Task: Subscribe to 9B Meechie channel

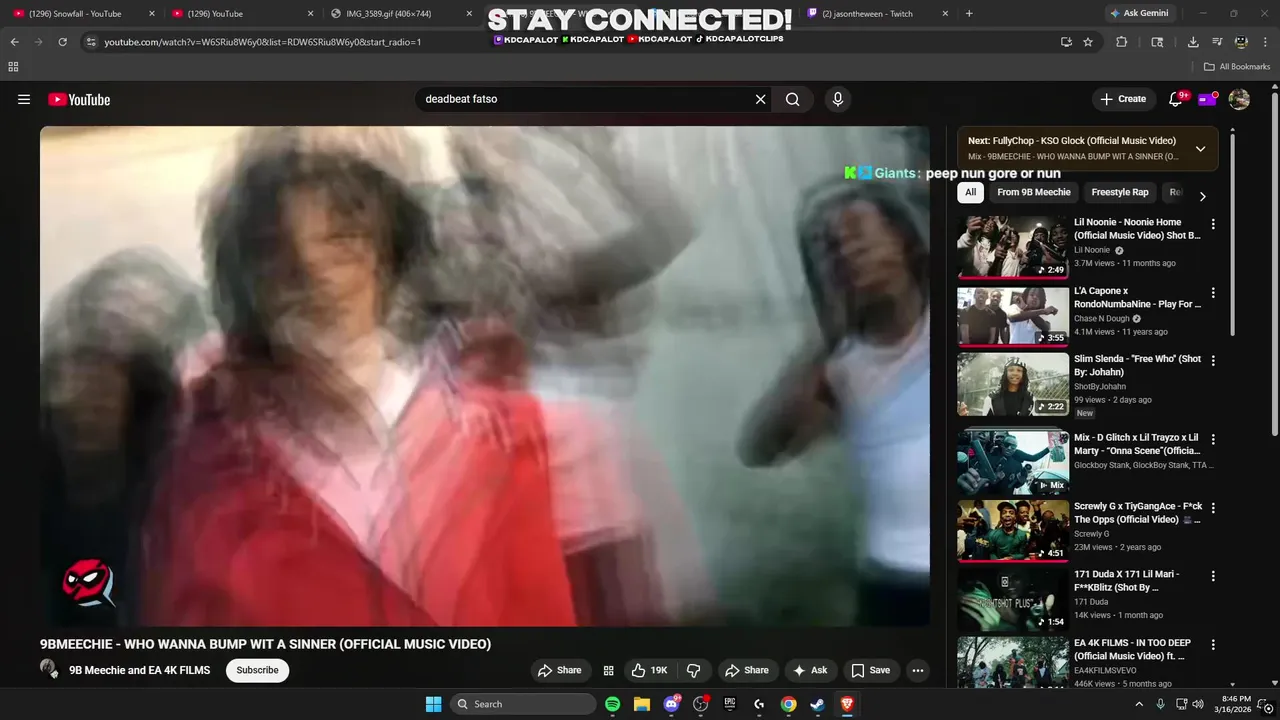Action: pyautogui.click(x=257, y=670)
